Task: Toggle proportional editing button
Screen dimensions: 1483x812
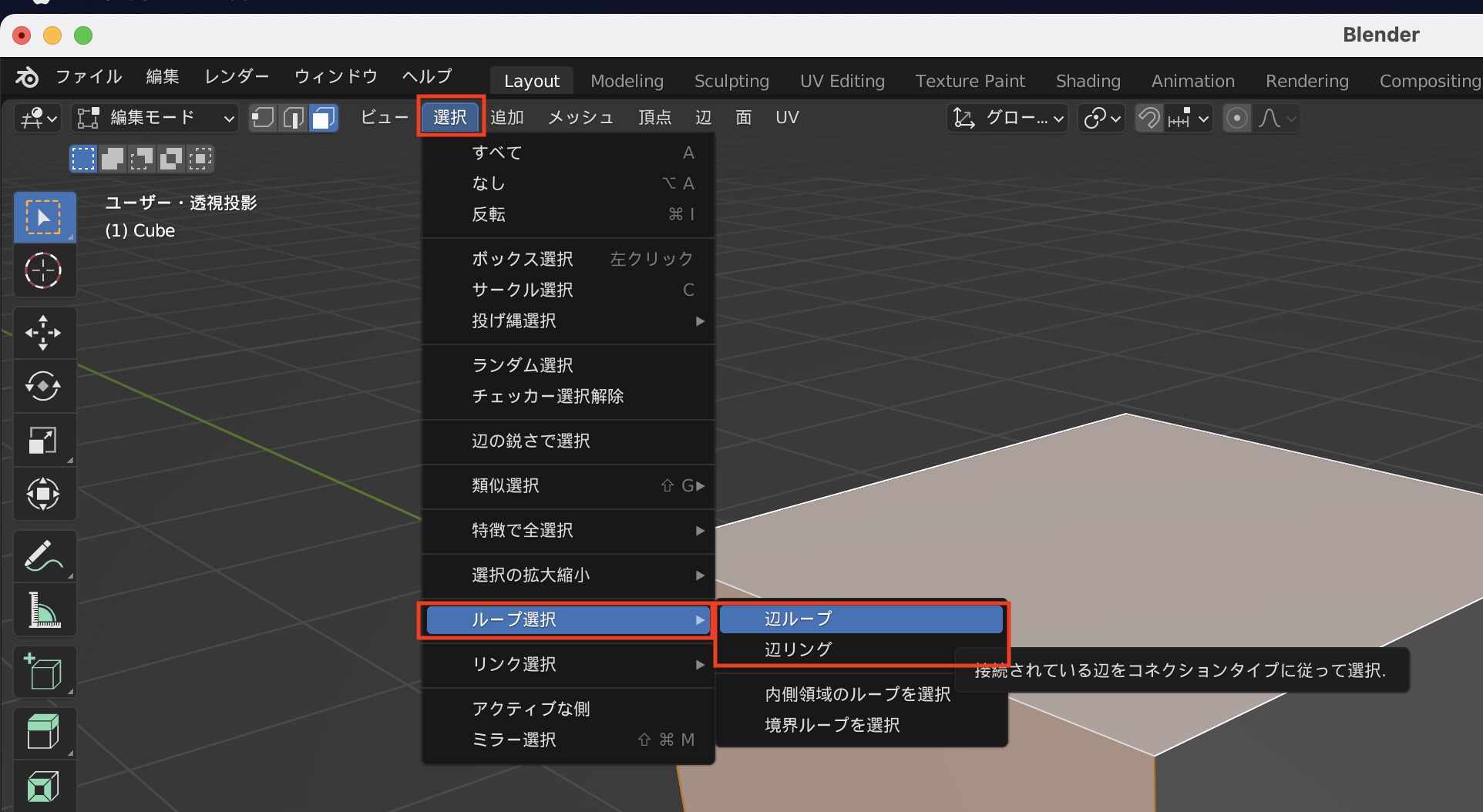Action: tap(1236, 118)
